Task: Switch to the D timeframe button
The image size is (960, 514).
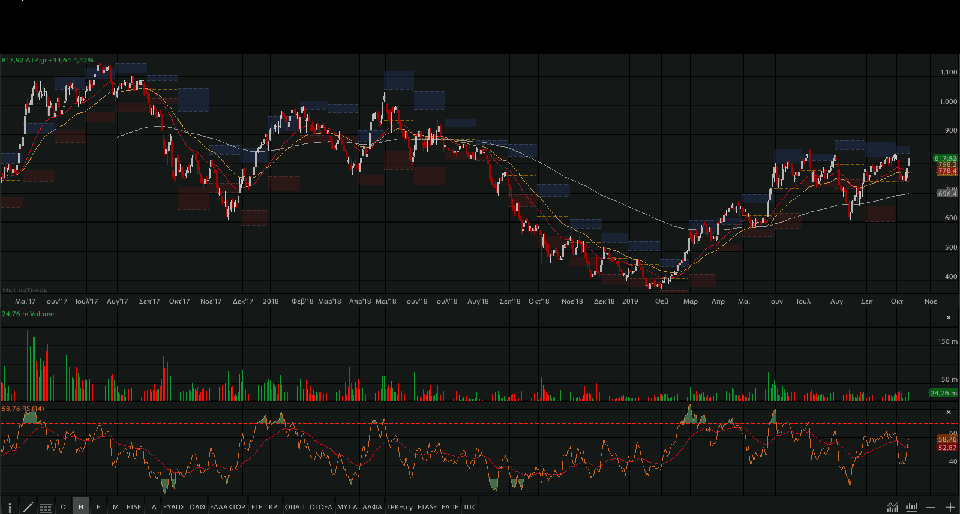Action: click(63, 507)
